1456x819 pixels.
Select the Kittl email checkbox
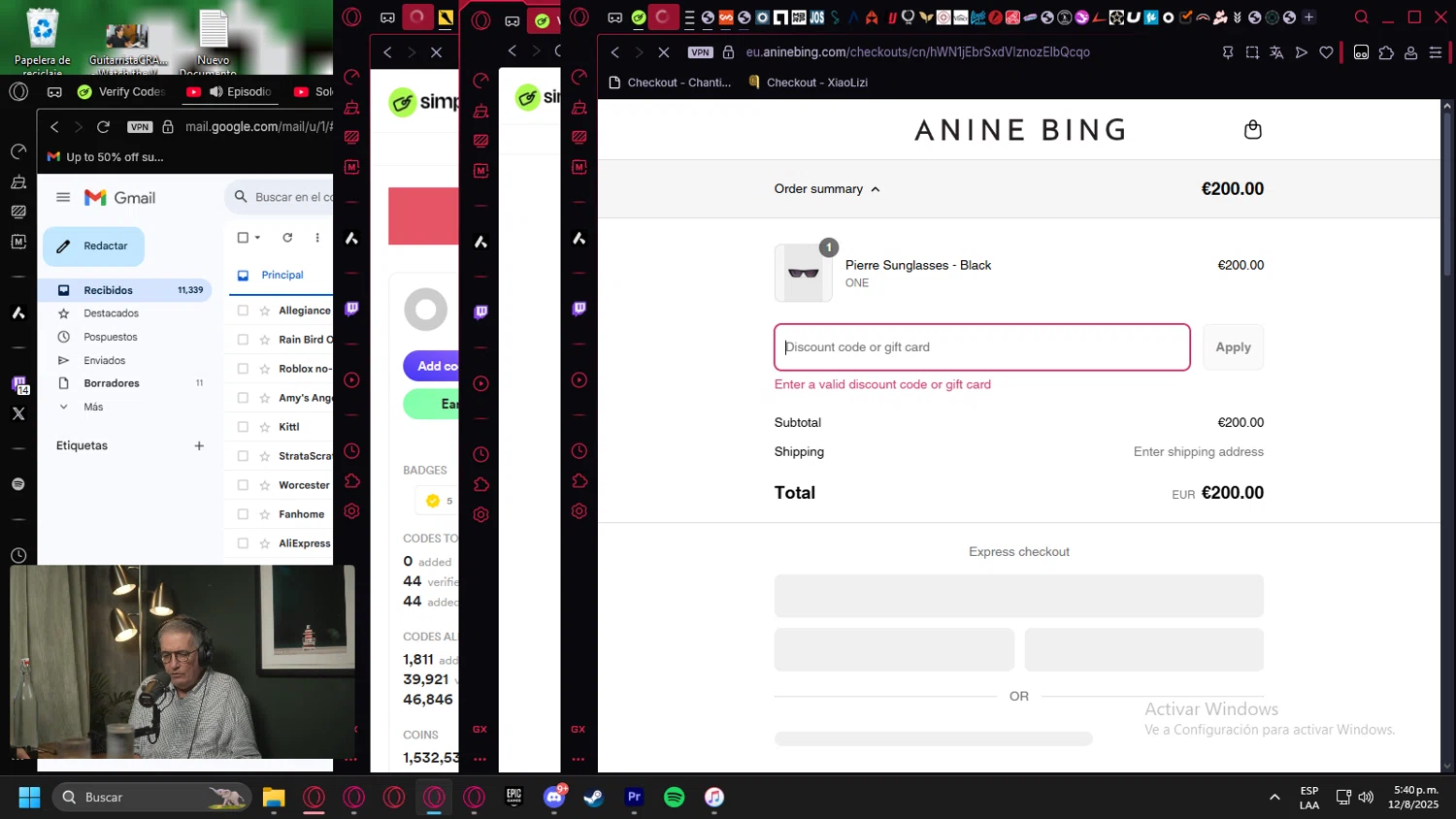pos(243,427)
